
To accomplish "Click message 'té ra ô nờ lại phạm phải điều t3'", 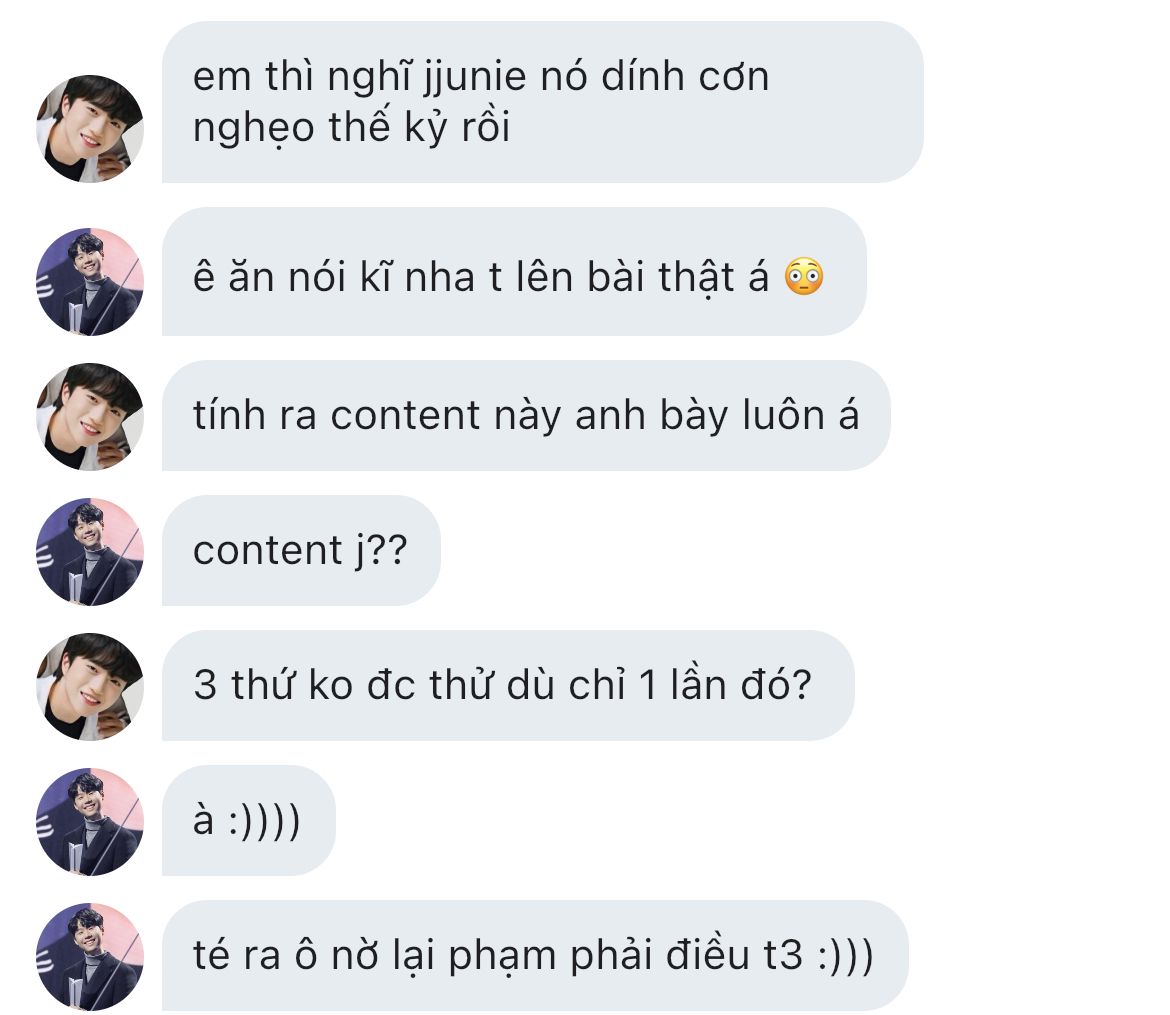I will [x=535, y=956].
